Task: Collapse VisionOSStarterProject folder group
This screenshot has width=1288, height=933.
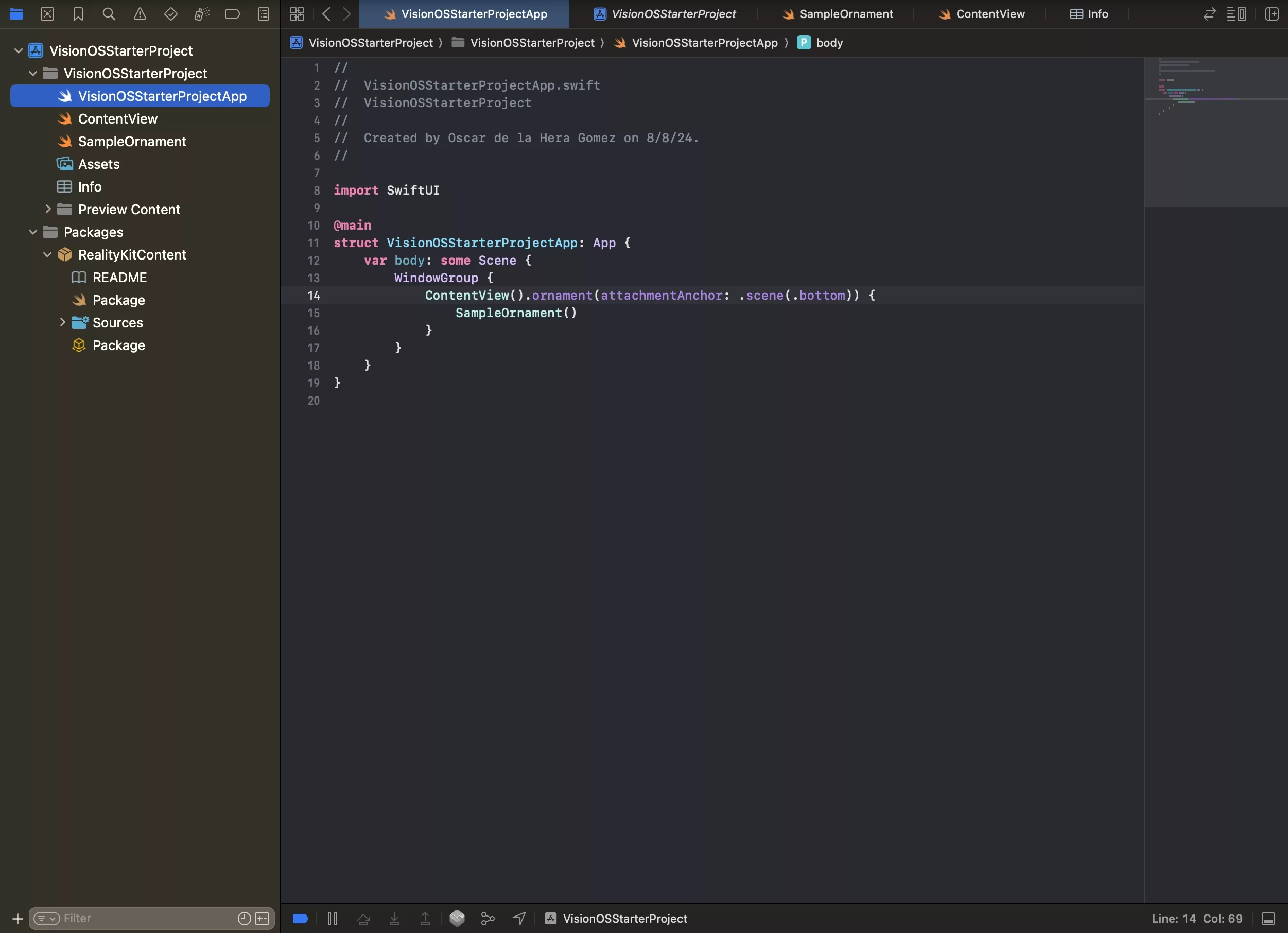Action: pyautogui.click(x=33, y=73)
